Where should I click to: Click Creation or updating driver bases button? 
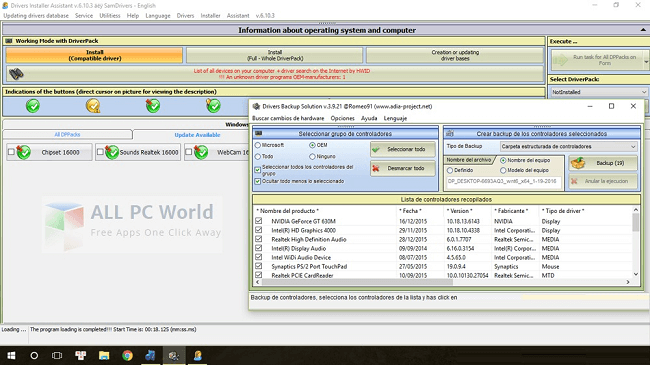[x=455, y=55]
